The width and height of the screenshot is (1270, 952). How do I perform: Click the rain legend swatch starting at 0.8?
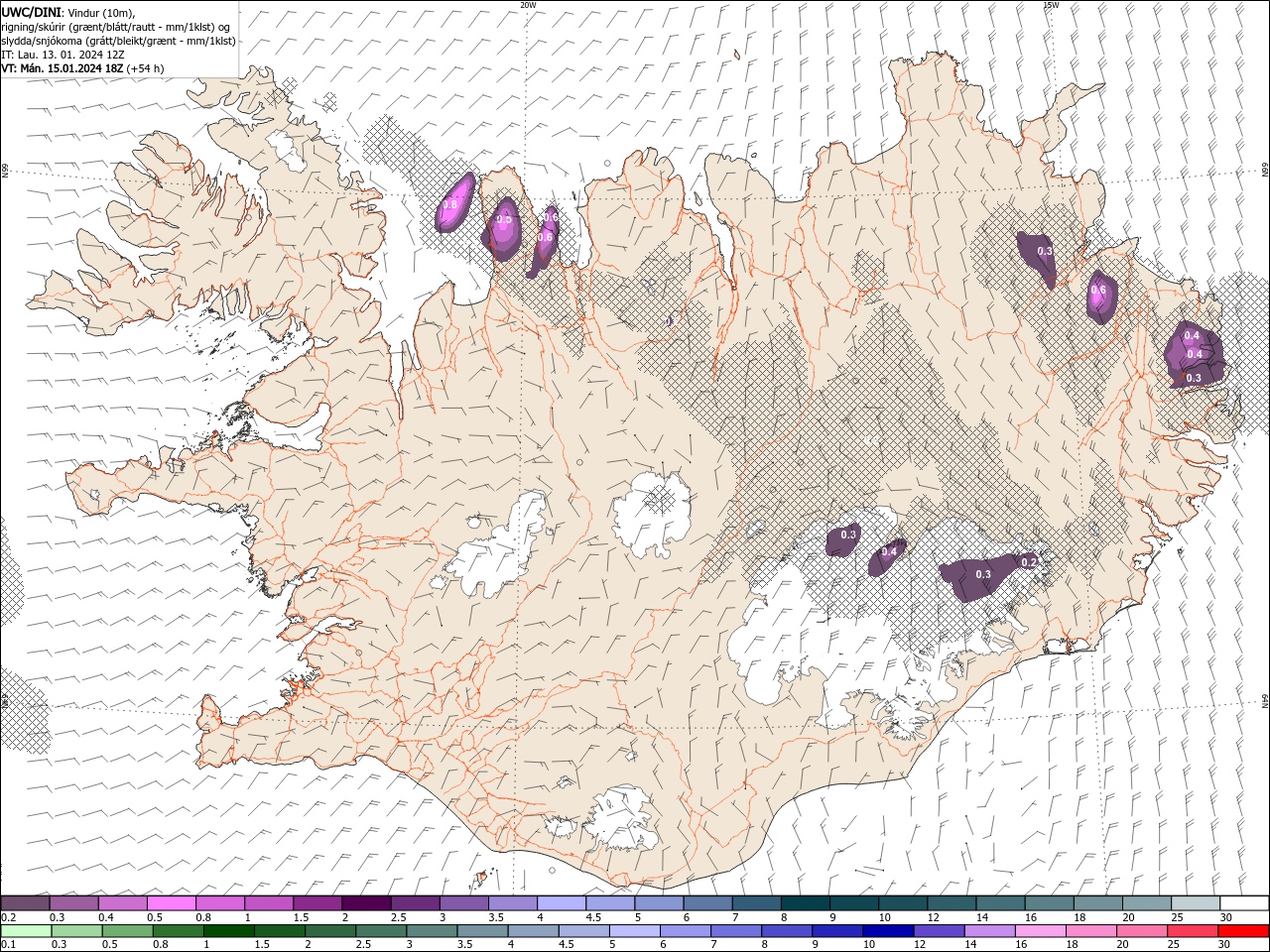179,931
